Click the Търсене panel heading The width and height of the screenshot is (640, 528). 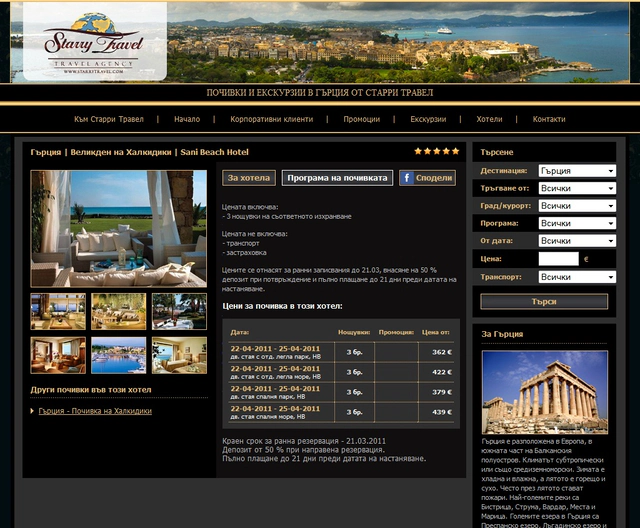(497, 152)
